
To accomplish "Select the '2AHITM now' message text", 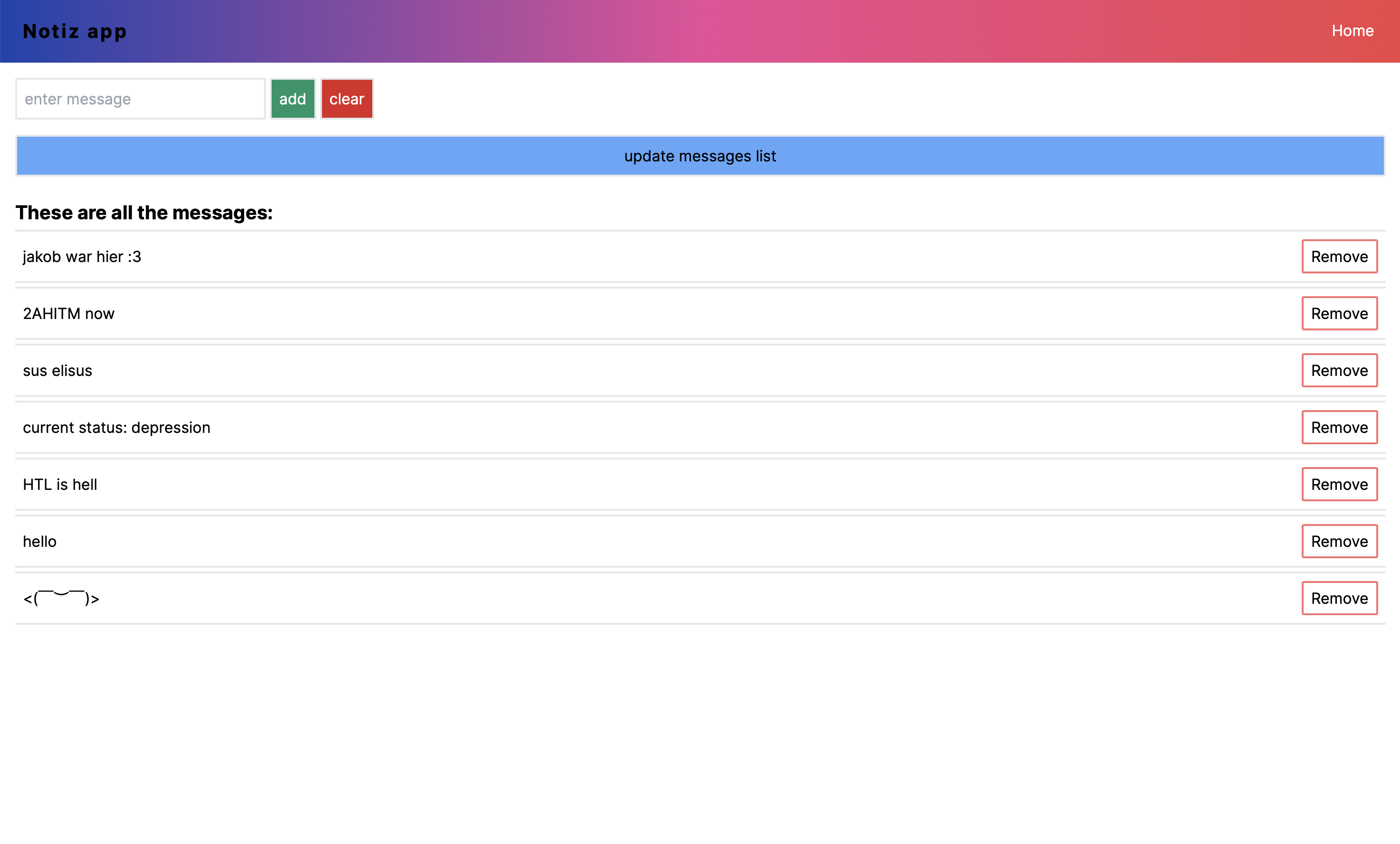I will (x=69, y=313).
